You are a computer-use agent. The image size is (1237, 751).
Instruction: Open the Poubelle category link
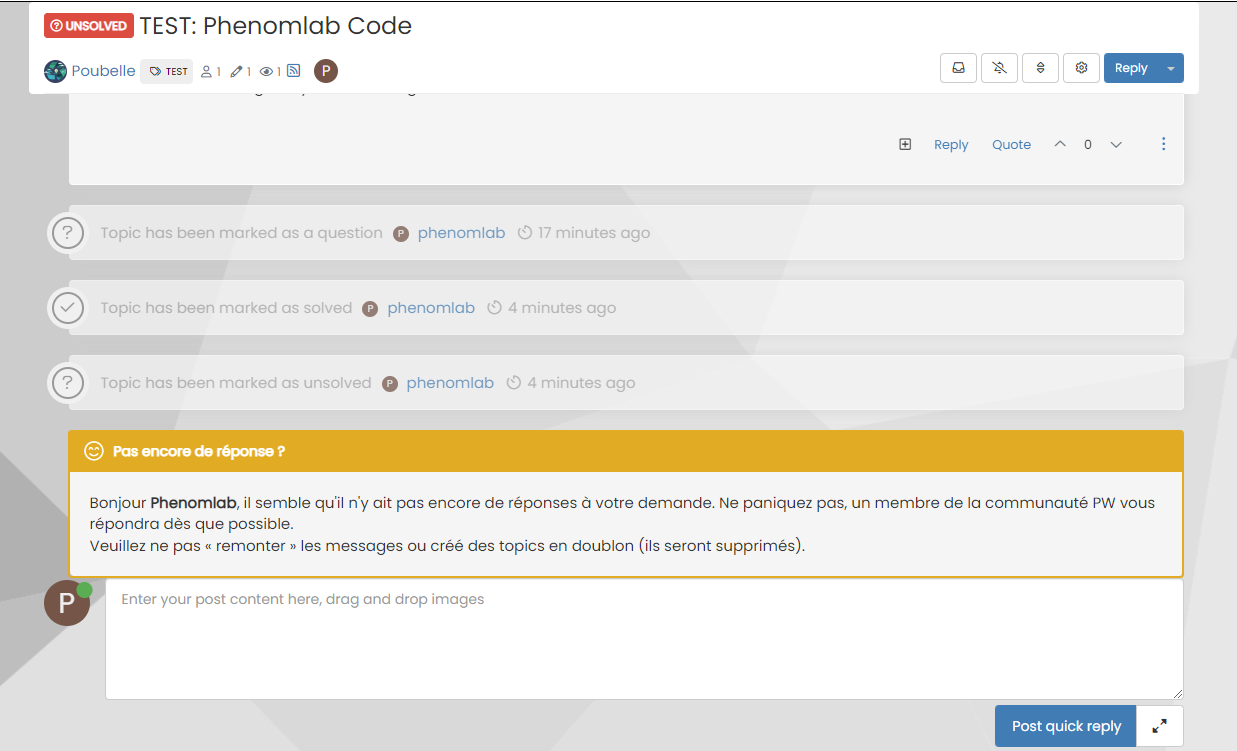(x=103, y=71)
